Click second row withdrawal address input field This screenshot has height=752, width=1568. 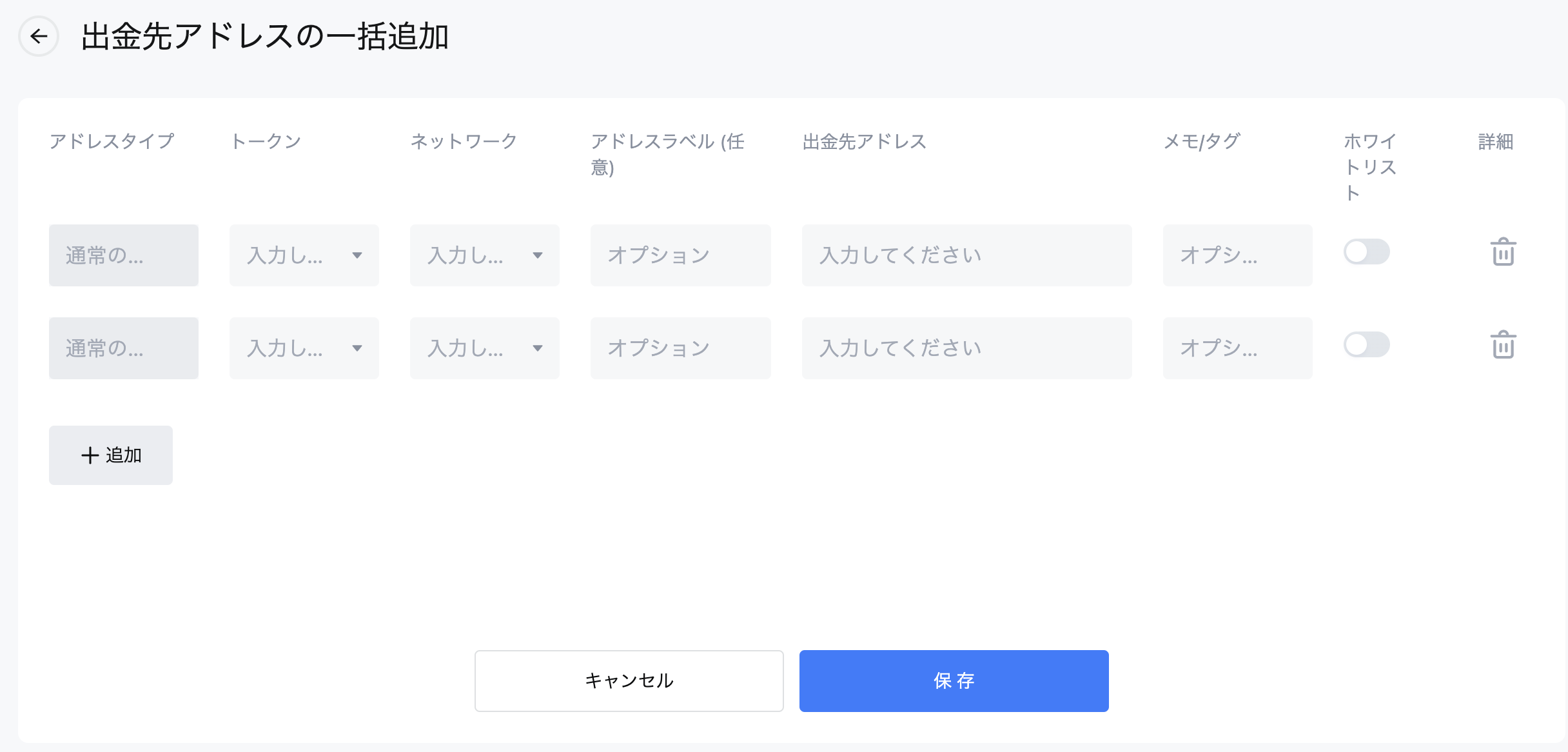[x=966, y=348]
